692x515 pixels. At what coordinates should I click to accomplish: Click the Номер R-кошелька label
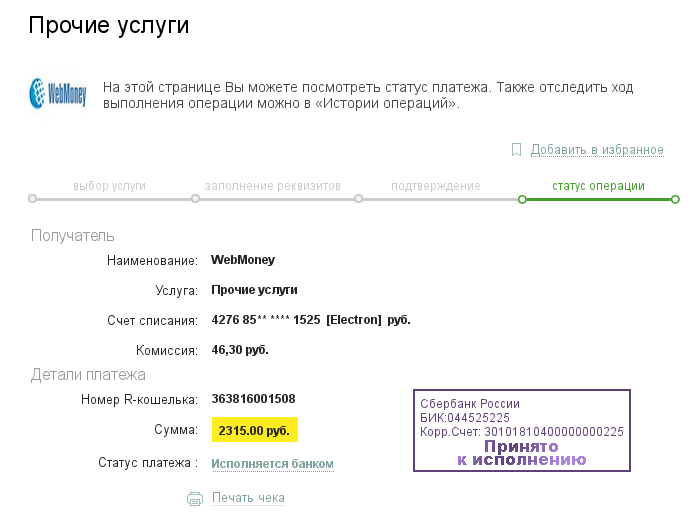[x=139, y=400]
